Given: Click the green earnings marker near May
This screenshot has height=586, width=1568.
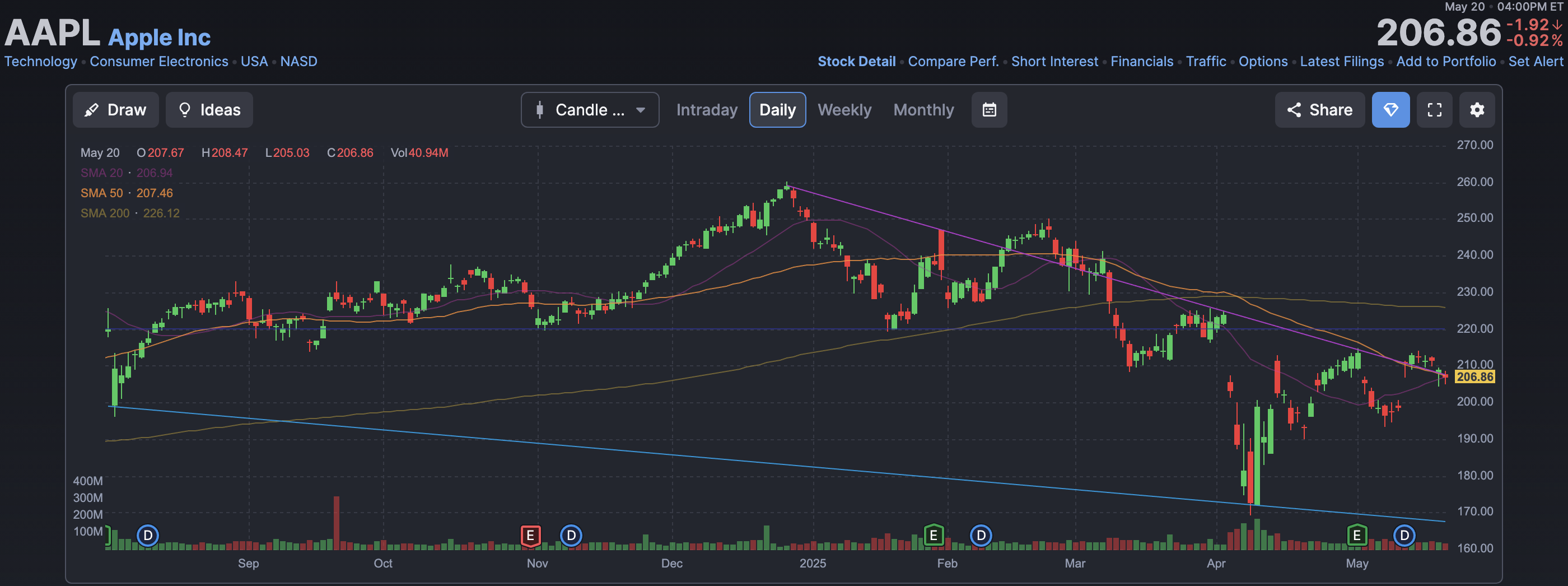Looking at the screenshot, I should point(1357,536).
